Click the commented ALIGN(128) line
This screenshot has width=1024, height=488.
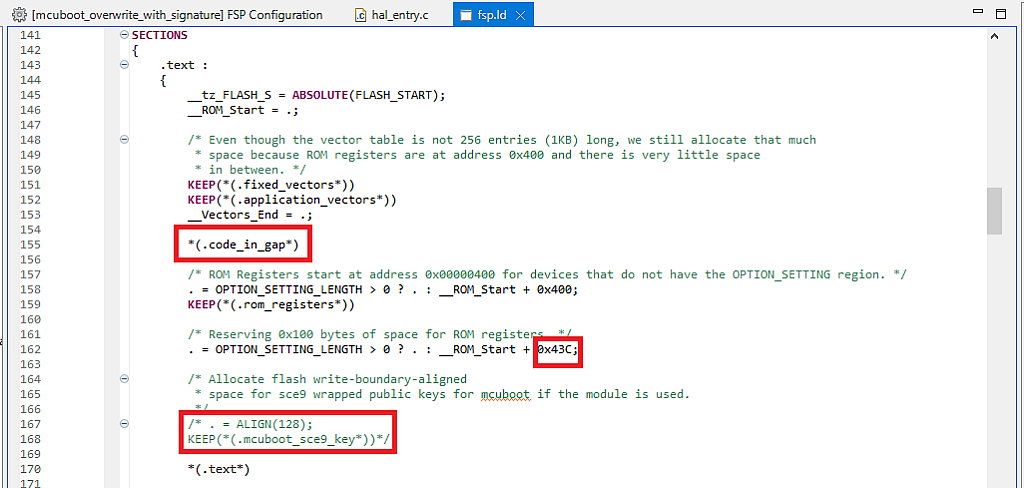(x=249, y=424)
